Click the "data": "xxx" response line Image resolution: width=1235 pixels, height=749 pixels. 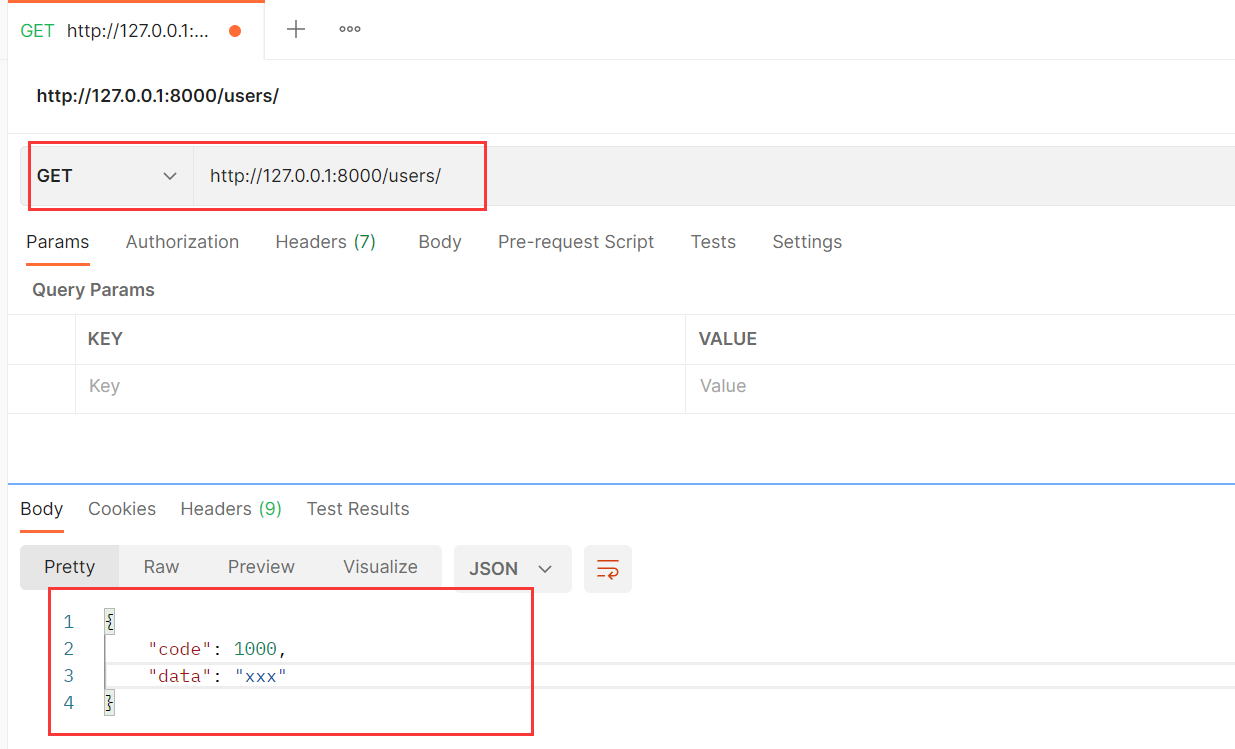tap(217, 676)
